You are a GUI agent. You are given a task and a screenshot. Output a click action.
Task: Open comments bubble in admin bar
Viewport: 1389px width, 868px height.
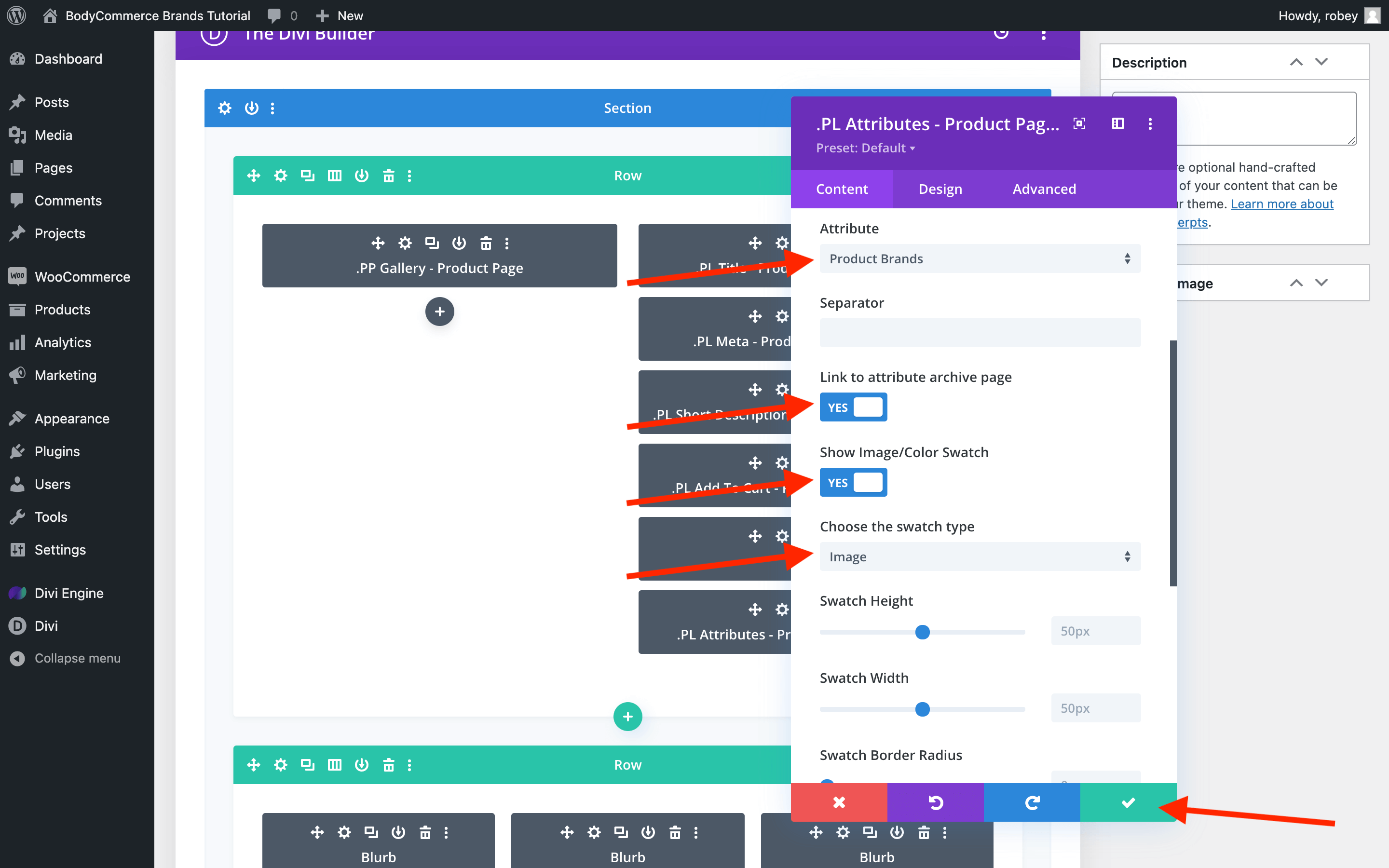[x=283, y=15]
